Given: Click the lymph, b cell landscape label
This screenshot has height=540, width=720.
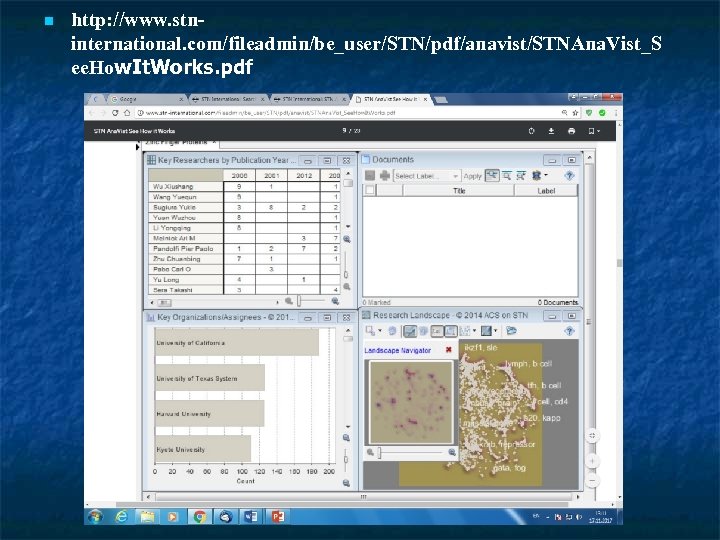Looking at the screenshot, I should (x=528, y=364).
